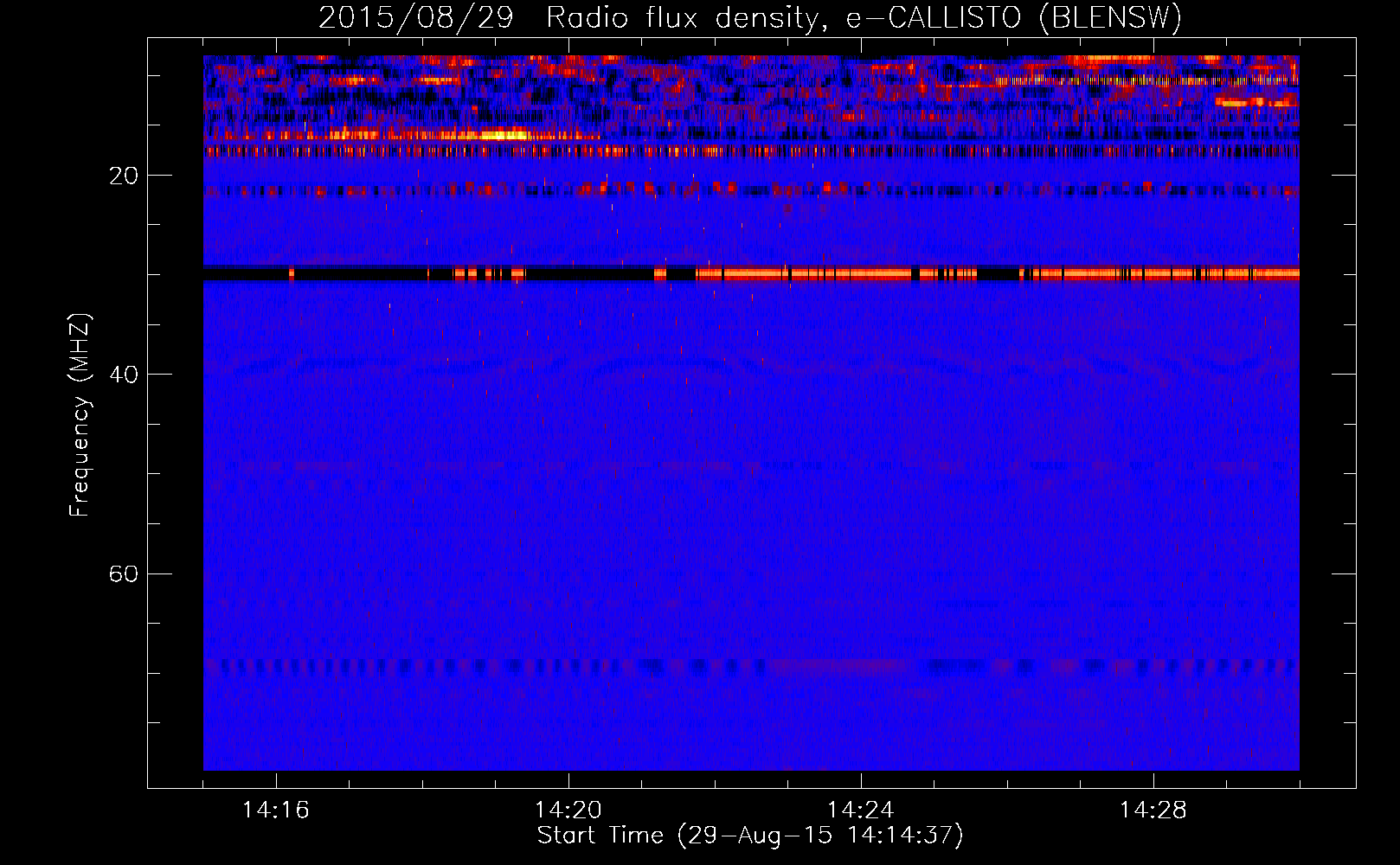Click the '14:16' time tick label
1400x865 pixels.
pyautogui.click(x=276, y=810)
